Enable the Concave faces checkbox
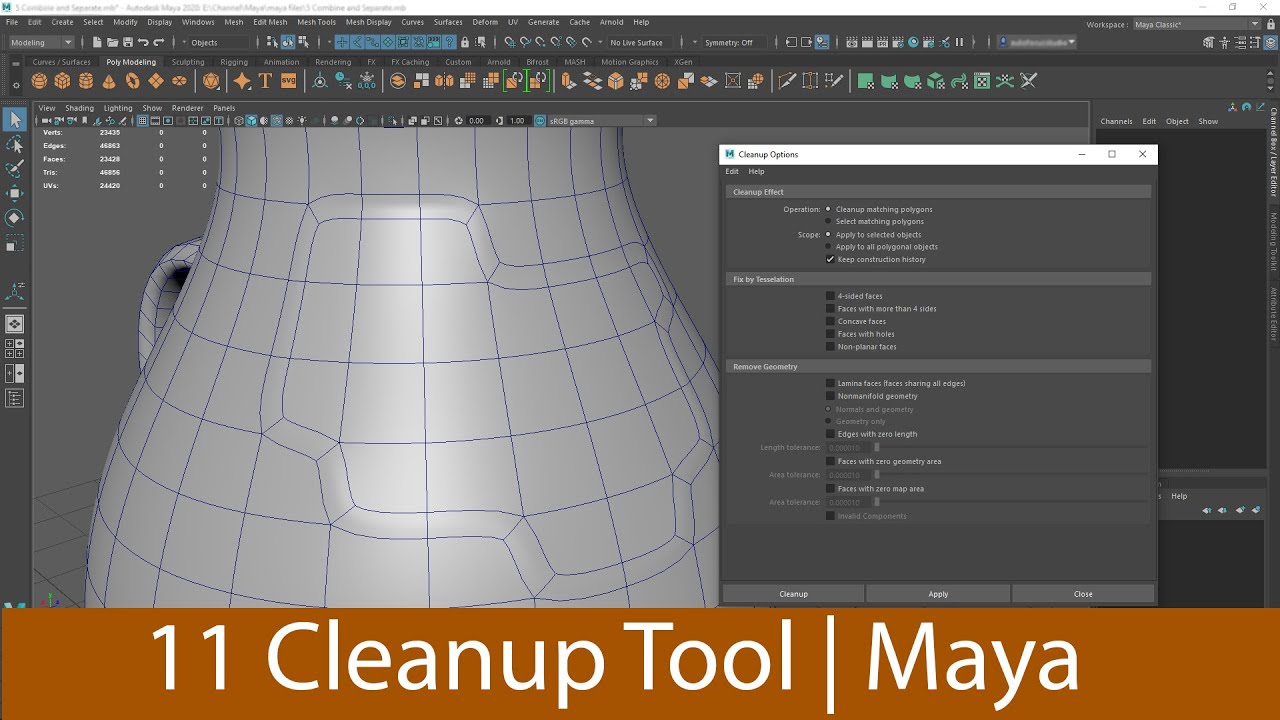Viewport: 1280px width, 720px height. click(x=830, y=321)
